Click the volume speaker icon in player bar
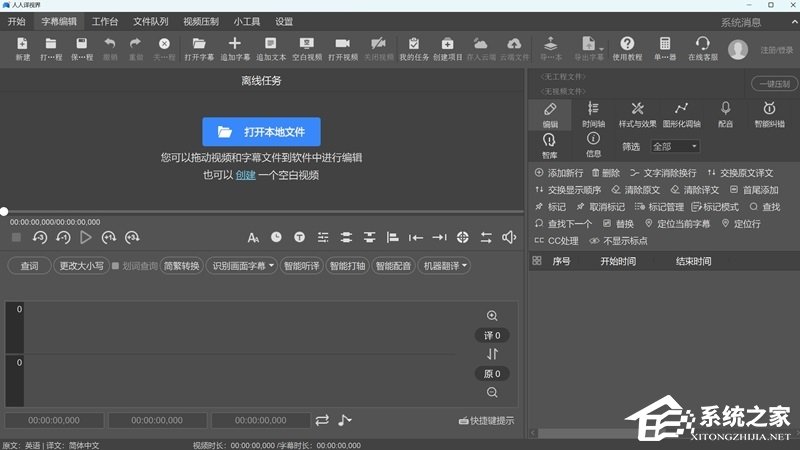The width and height of the screenshot is (800, 450). 509,237
